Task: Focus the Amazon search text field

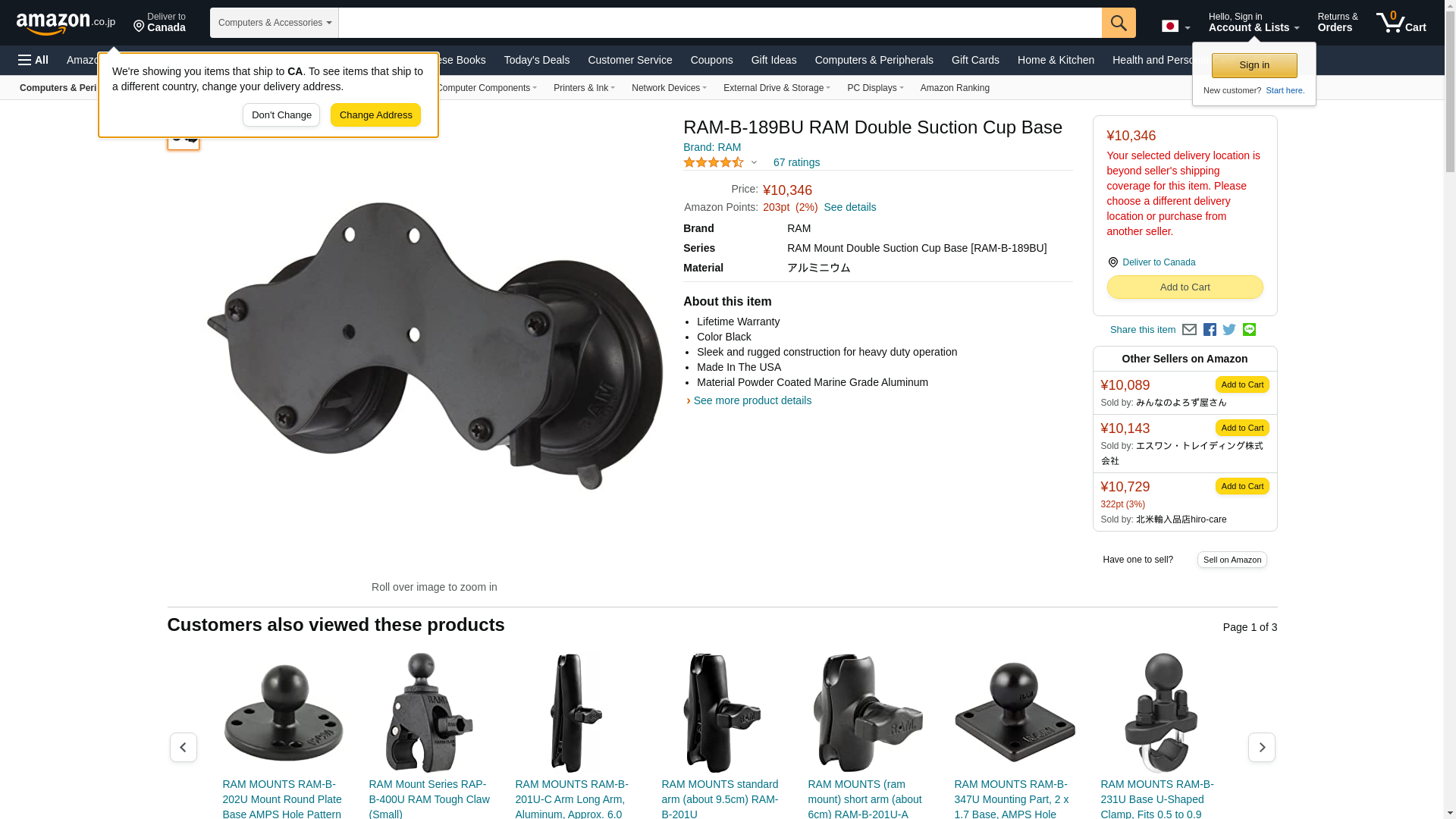Action: [x=720, y=23]
